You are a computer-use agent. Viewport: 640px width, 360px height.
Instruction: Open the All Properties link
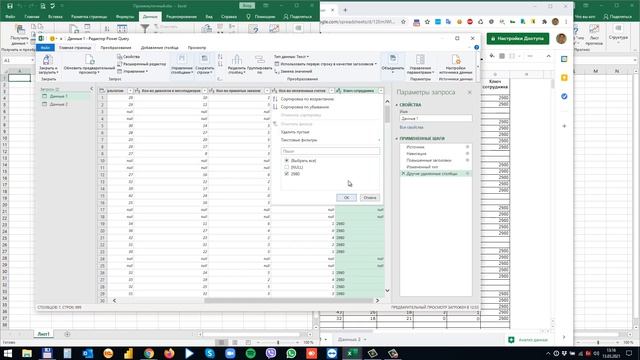(x=411, y=127)
